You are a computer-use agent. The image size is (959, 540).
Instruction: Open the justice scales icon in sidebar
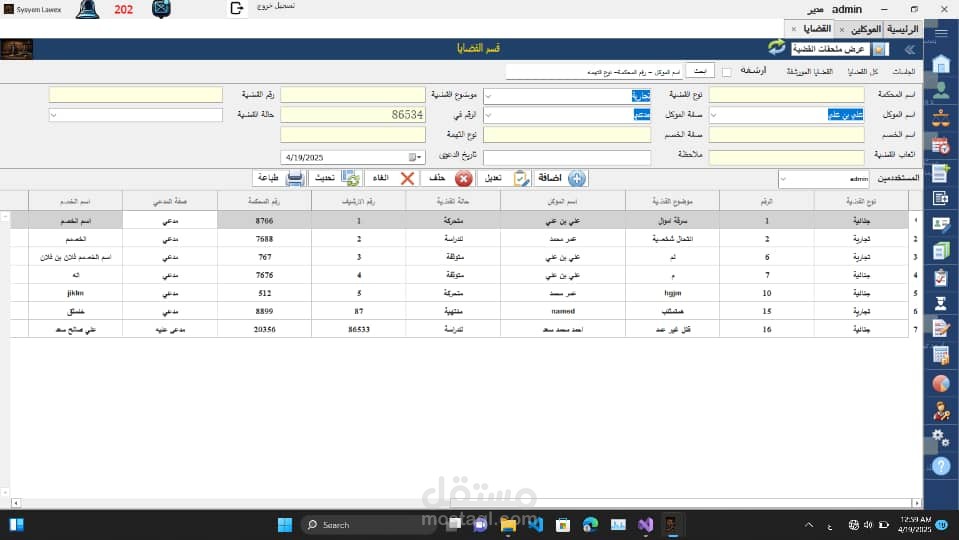pyautogui.click(x=941, y=117)
